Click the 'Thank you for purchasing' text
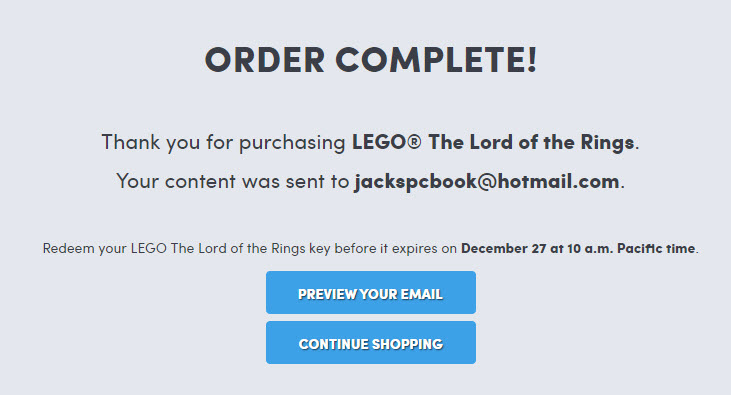The image size is (731, 395). click(223, 142)
